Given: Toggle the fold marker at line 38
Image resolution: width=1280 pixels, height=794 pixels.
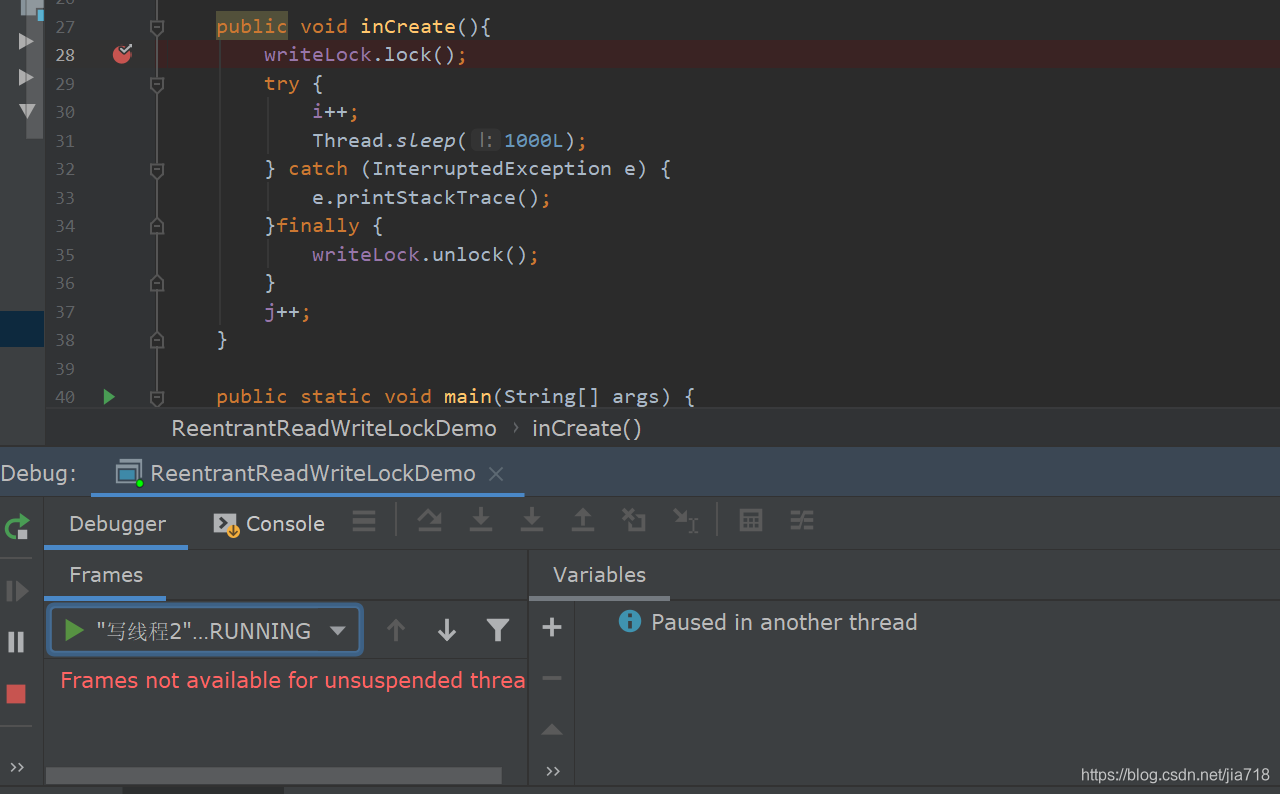Looking at the screenshot, I should point(156,341).
